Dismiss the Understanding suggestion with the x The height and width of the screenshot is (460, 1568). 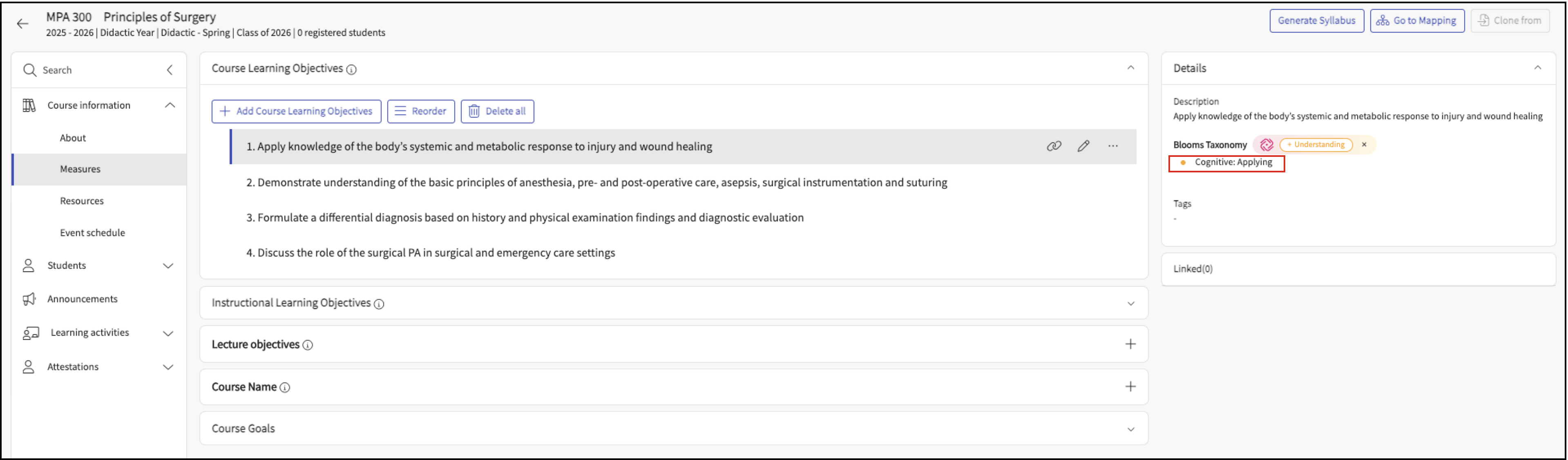[x=1364, y=145]
